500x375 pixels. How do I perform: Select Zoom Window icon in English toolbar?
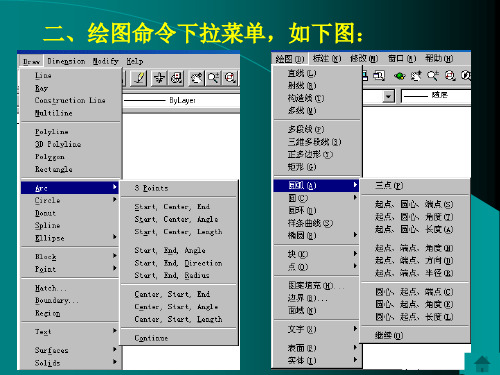230,78
